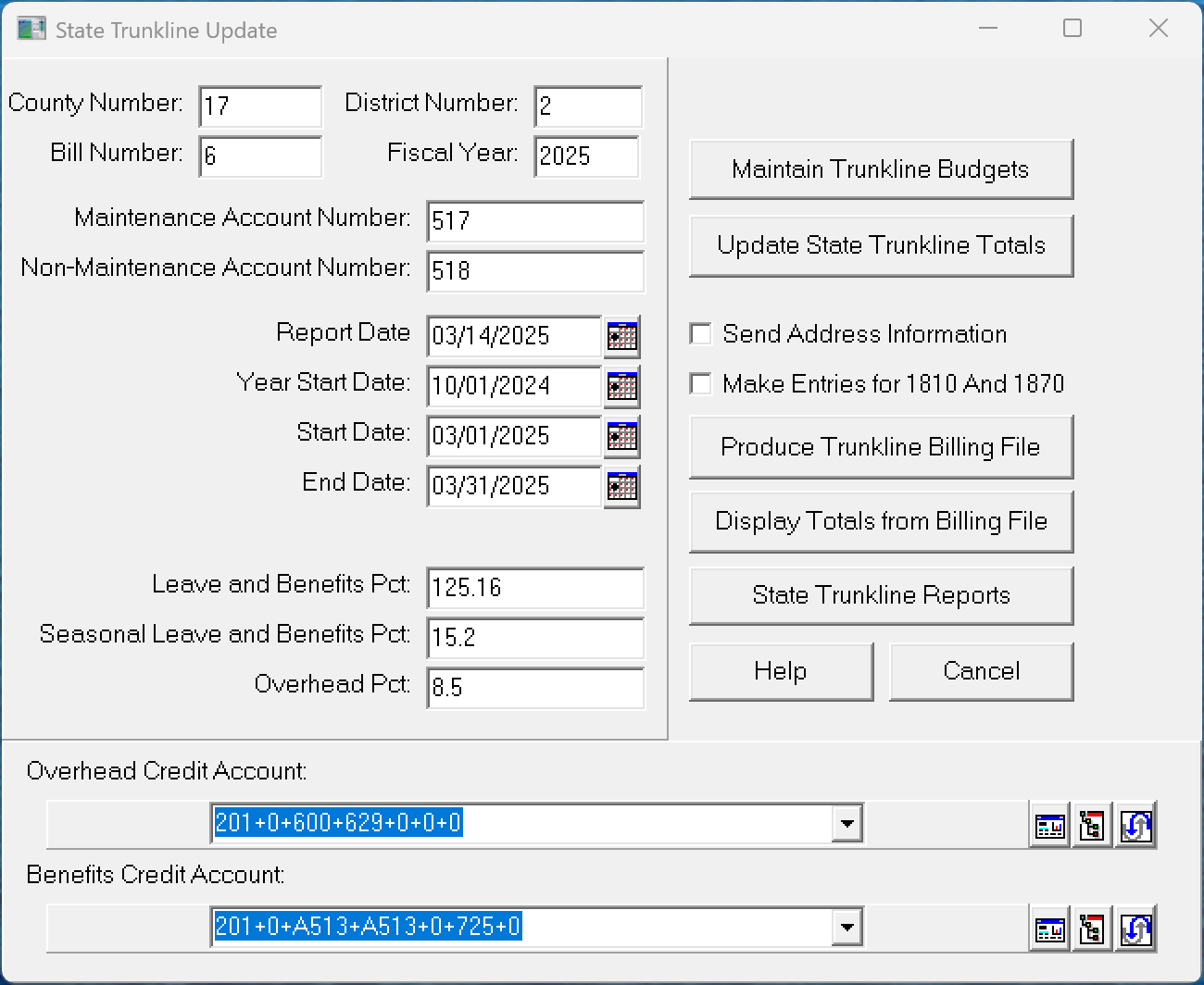Click the Leave and Benefits Pct field

coord(535,588)
